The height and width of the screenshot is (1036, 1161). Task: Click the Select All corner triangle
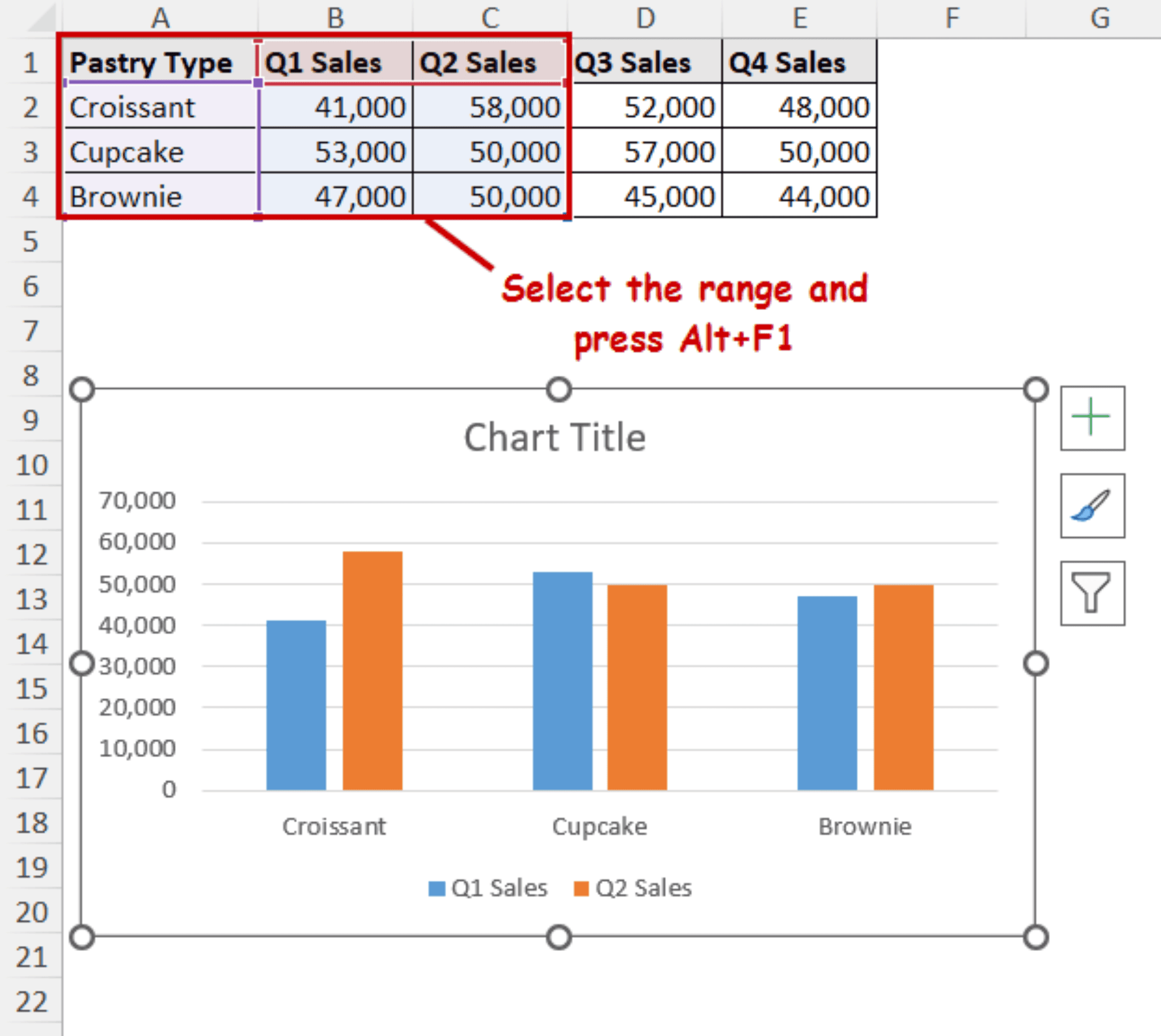coord(40,17)
